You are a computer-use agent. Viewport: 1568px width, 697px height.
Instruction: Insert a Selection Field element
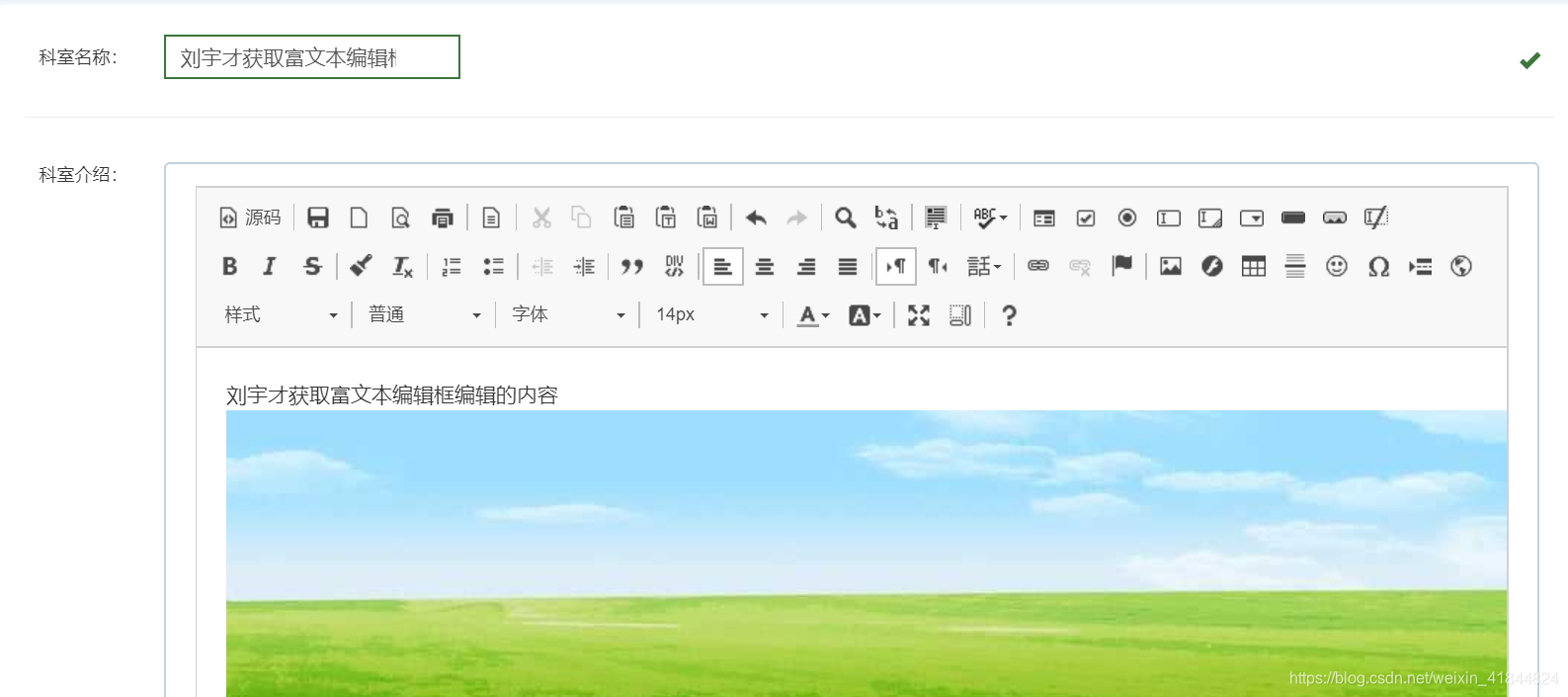[x=1252, y=218]
